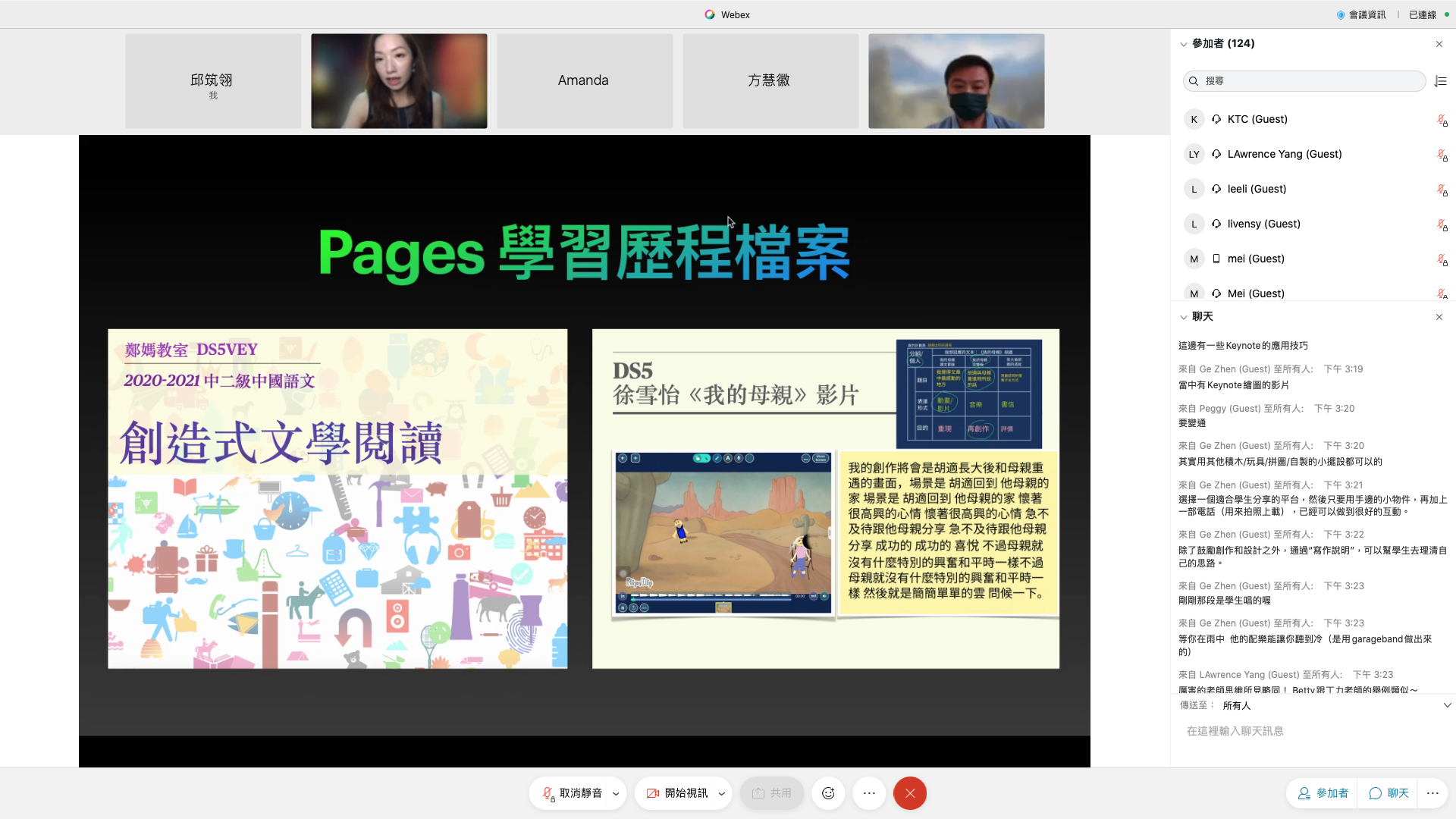
Task: Start video with 開始視訊 button
Action: pyautogui.click(x=678, y=793)
